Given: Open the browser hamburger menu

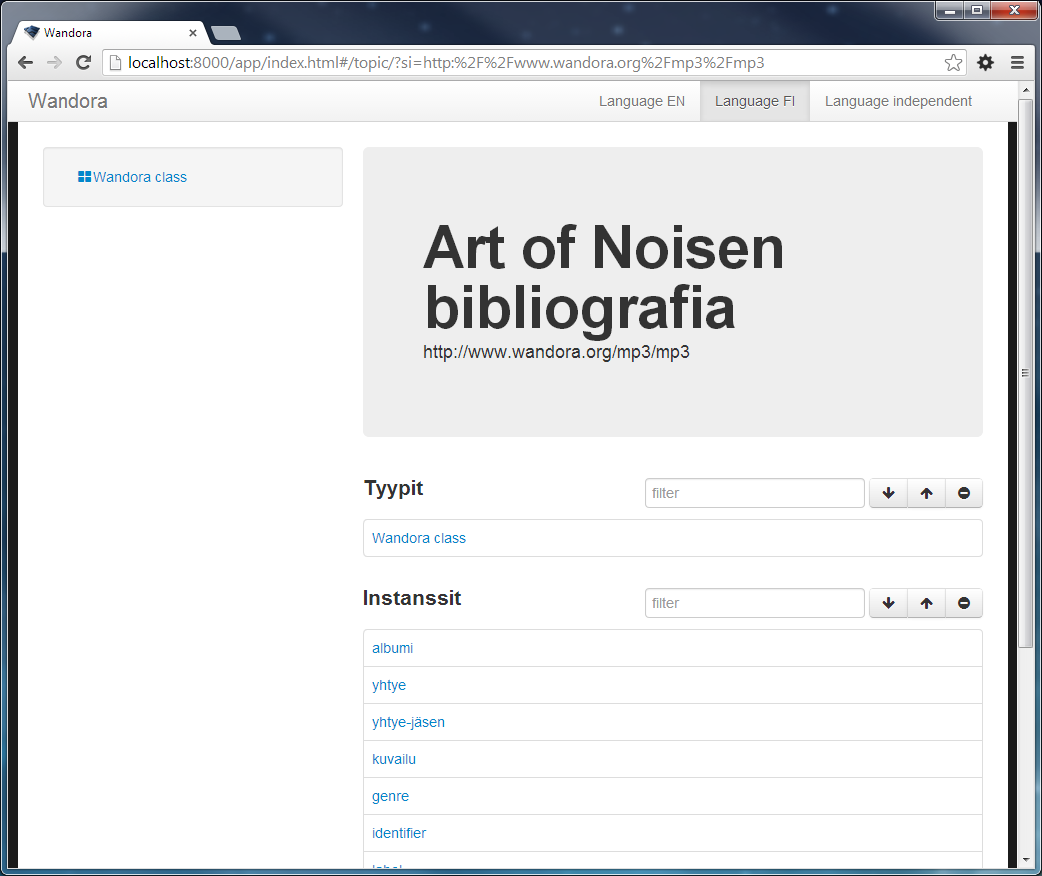Looking at the screenshot, I should (1017, 63).
